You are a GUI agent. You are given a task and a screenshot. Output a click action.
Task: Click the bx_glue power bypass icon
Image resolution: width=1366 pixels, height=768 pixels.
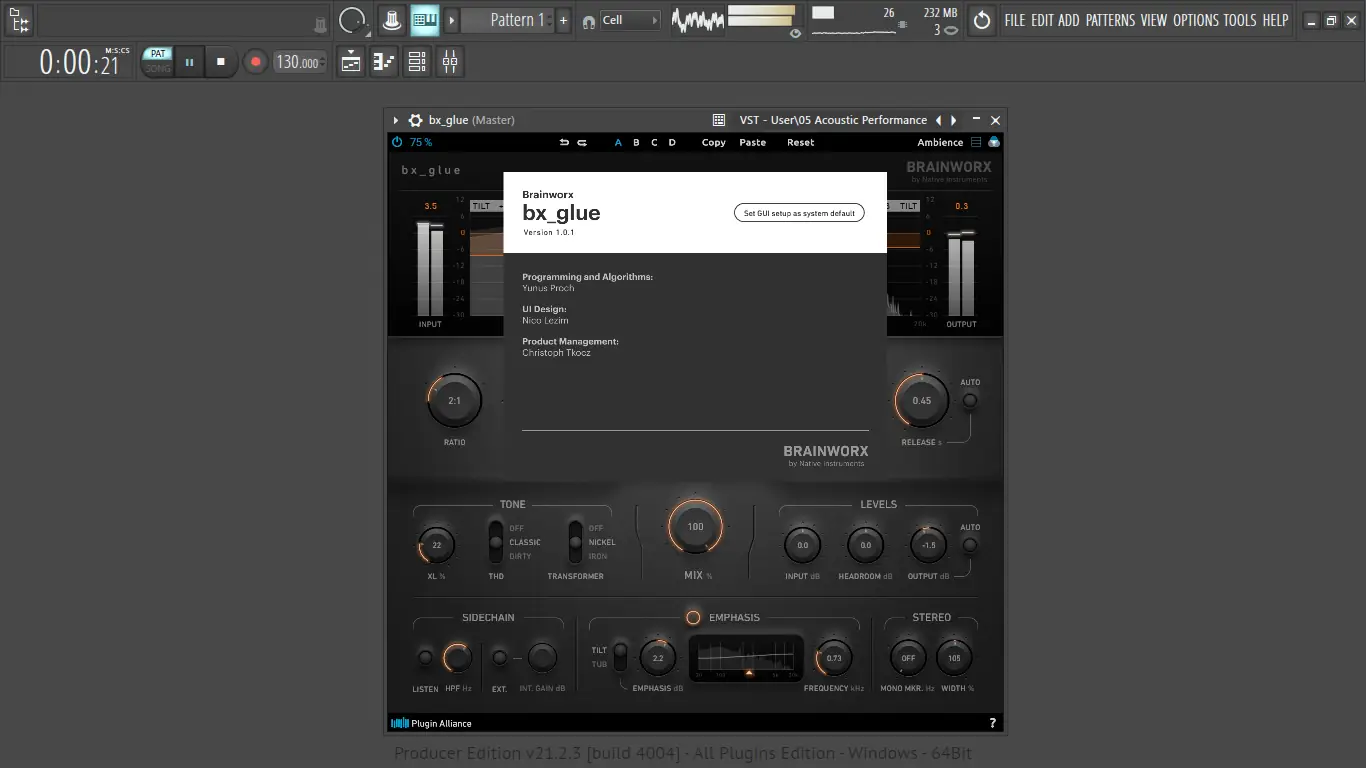click(x=397, y=142)
